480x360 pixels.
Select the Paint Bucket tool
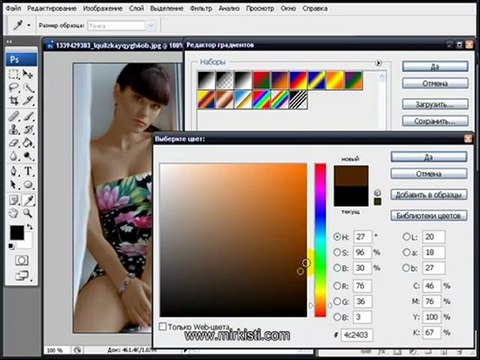click(x=28, y=143)
